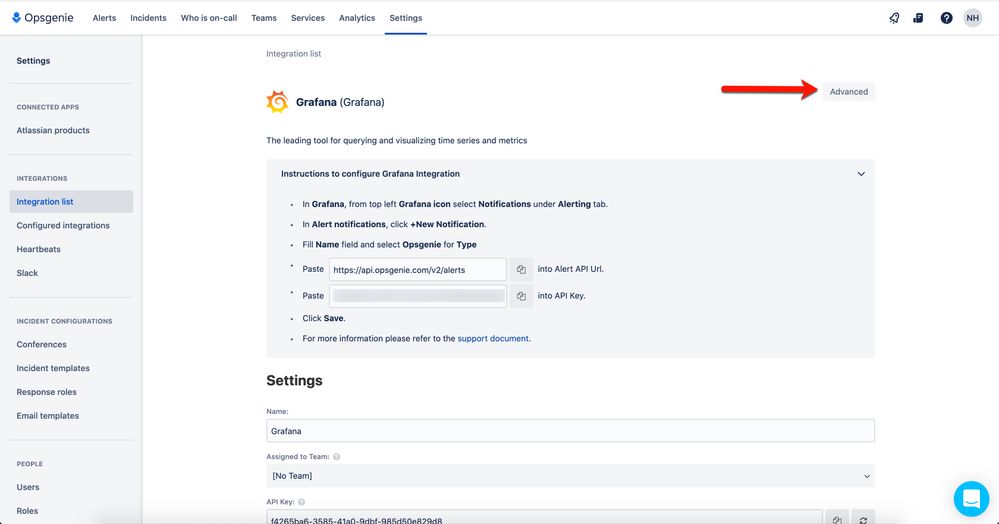Open the notes icon in top bar

coord(918,18)
